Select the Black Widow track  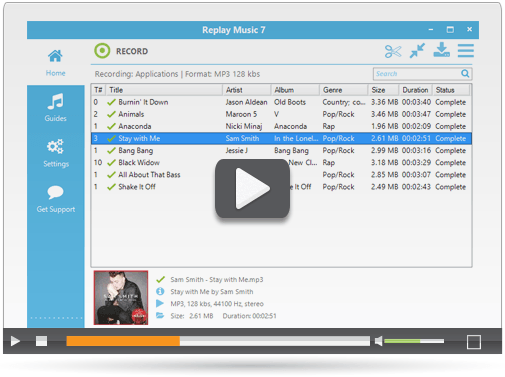tap(281, 163)
